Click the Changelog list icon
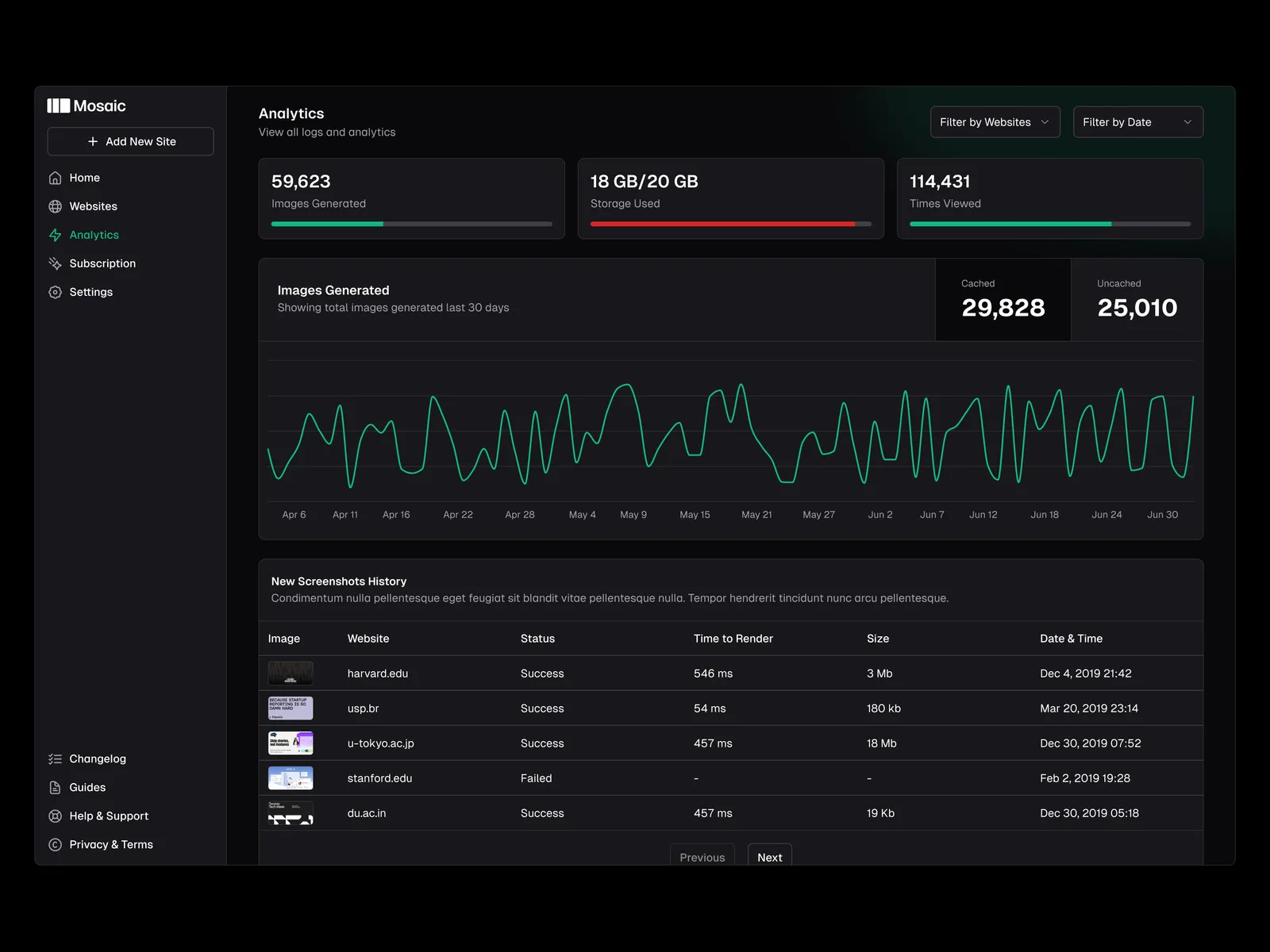 pos(55,759)
